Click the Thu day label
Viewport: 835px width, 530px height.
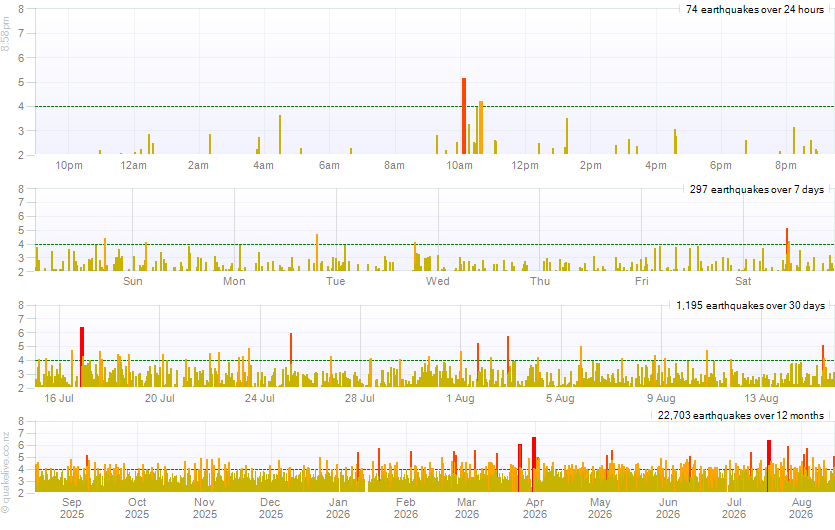540,281
